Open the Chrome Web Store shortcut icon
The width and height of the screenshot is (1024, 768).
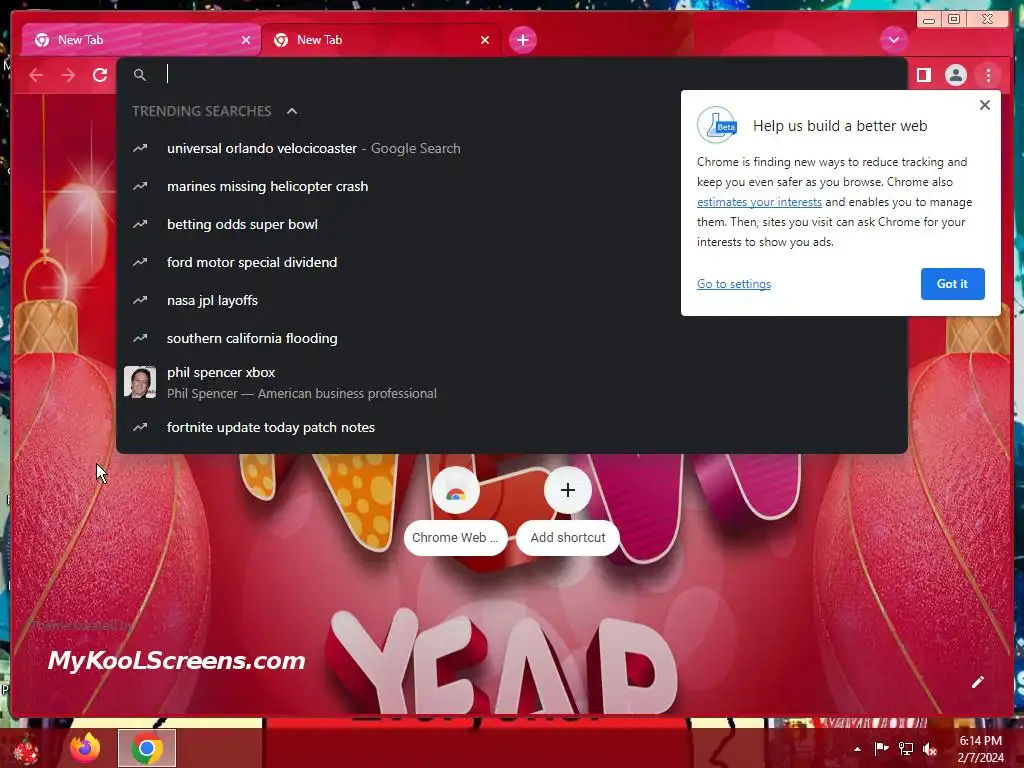456,490
